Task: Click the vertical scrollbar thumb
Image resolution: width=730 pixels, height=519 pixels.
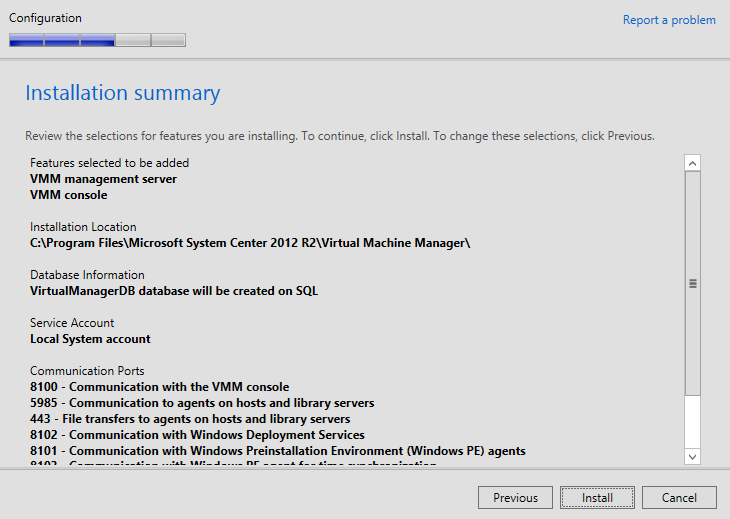Action: pyautogui.click(x=692, y=283)
